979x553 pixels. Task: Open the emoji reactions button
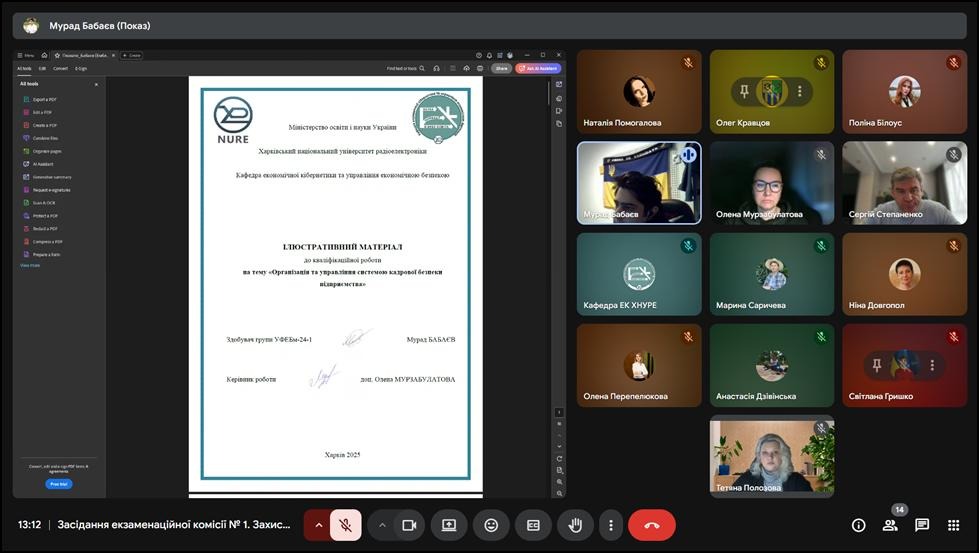(x=491, y=525)
